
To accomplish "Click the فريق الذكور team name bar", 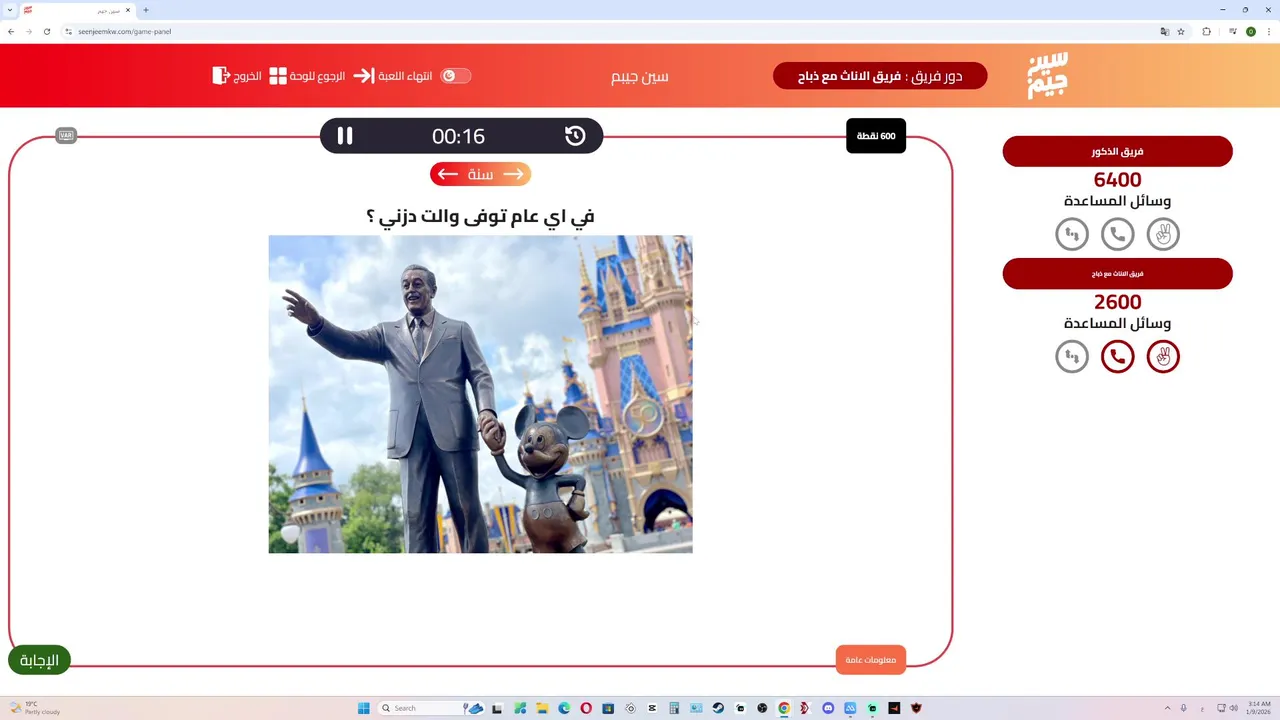I will coord(1118,151).
